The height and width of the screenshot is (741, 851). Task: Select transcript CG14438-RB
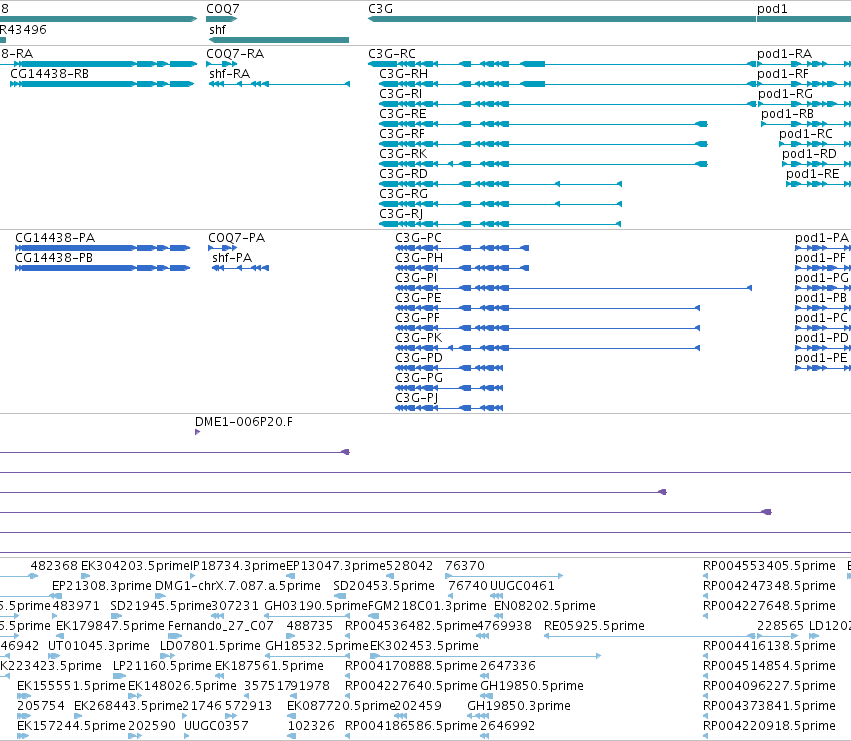(x=49, y=74)
